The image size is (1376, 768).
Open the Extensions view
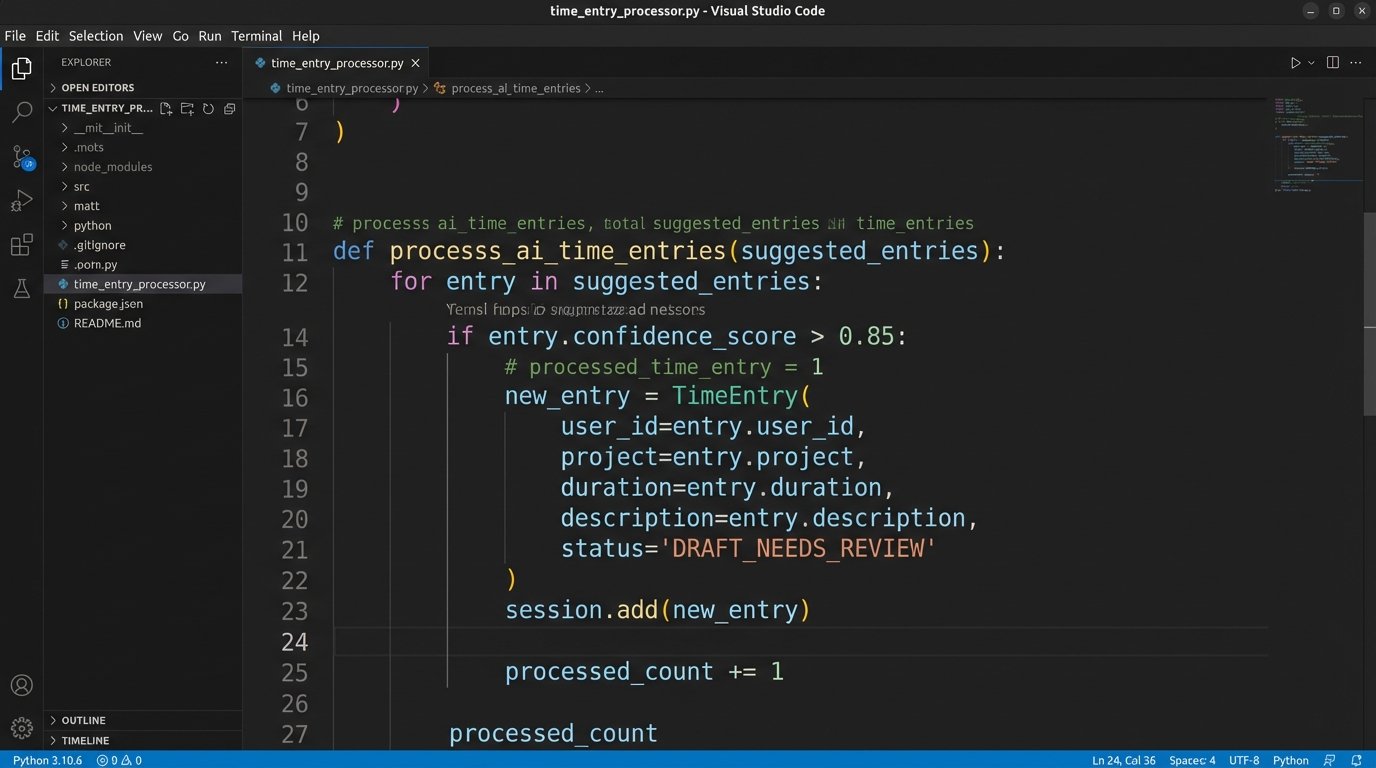point(22,245)
